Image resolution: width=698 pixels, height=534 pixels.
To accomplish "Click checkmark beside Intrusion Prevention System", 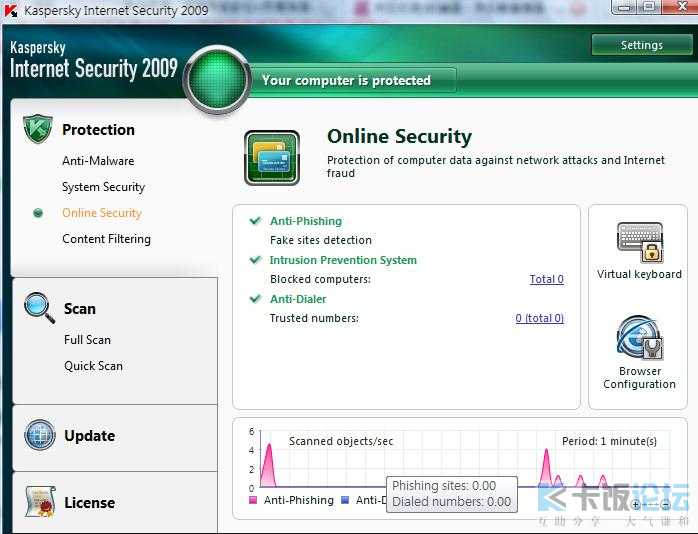I will pyautogui.click(x=255, y=259).
